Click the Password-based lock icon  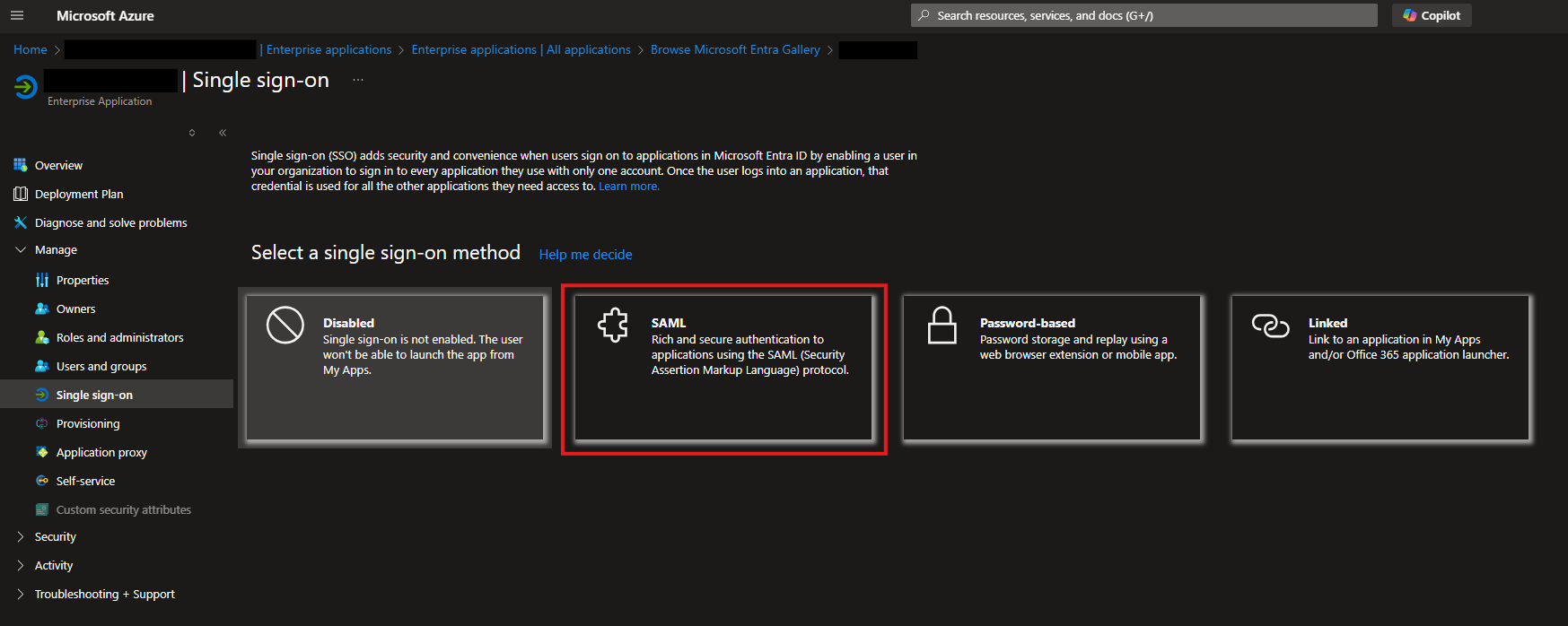click(x=942, y=325)
